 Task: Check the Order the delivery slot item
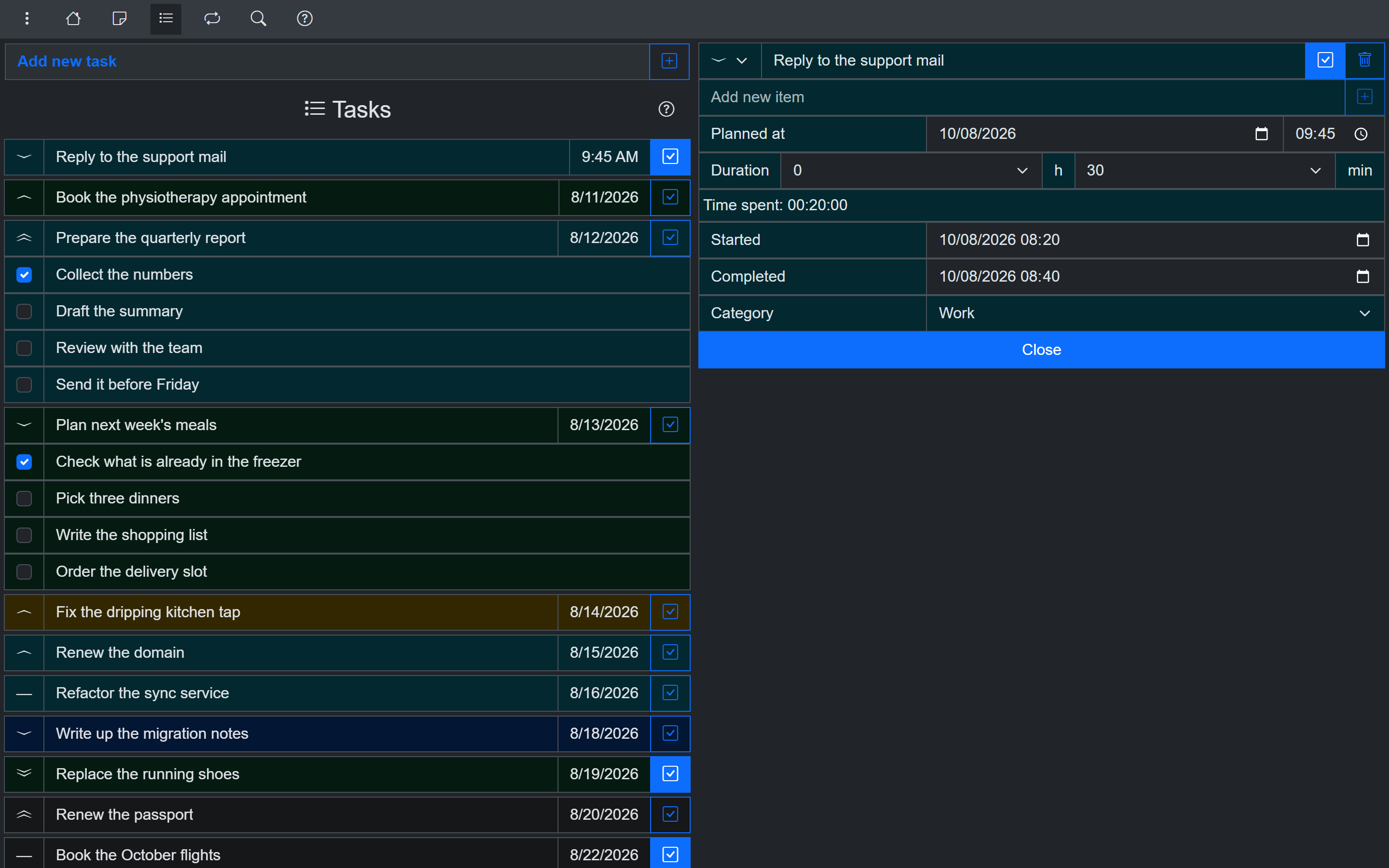24,572
